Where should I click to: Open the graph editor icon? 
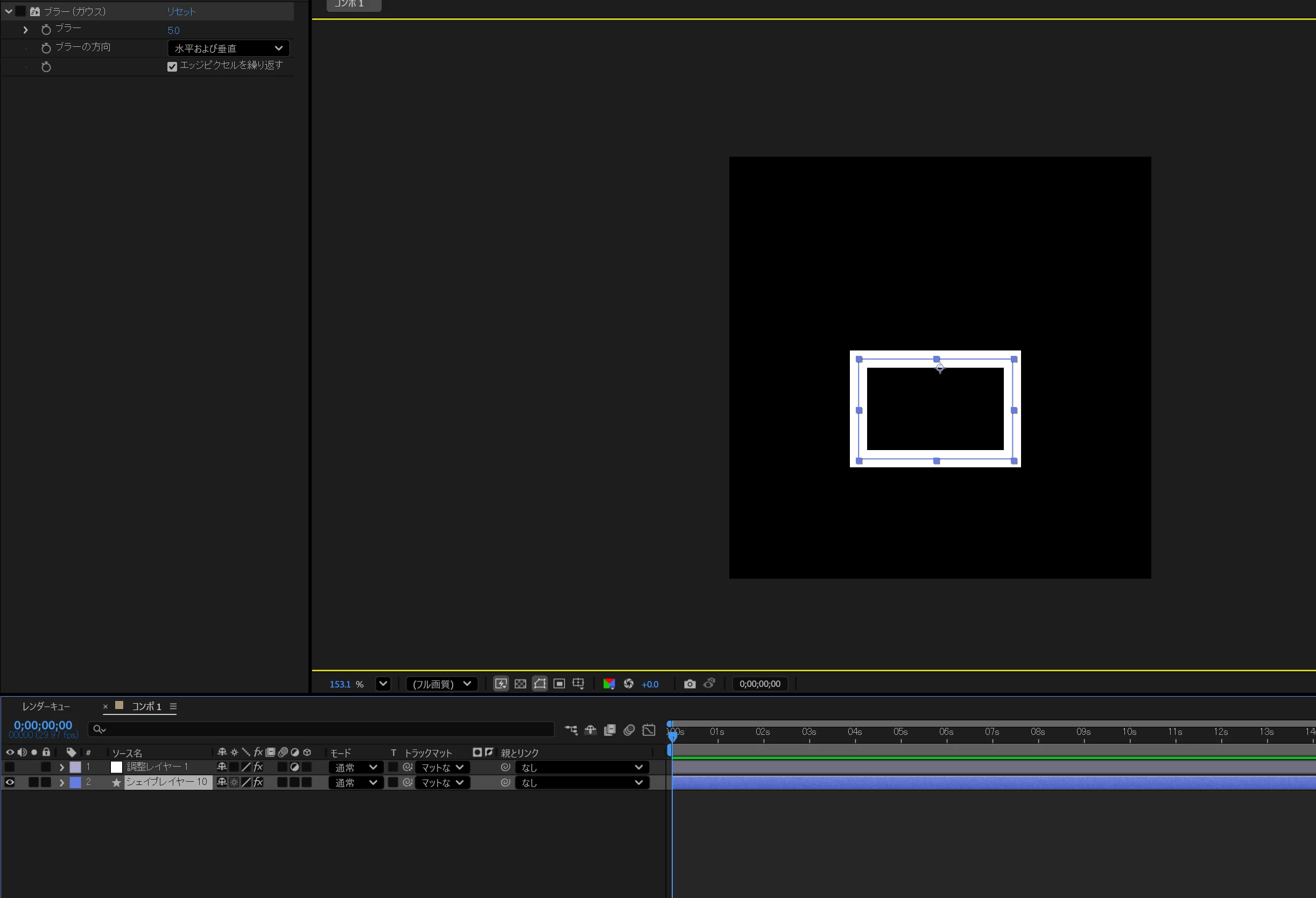click(649, 729)
